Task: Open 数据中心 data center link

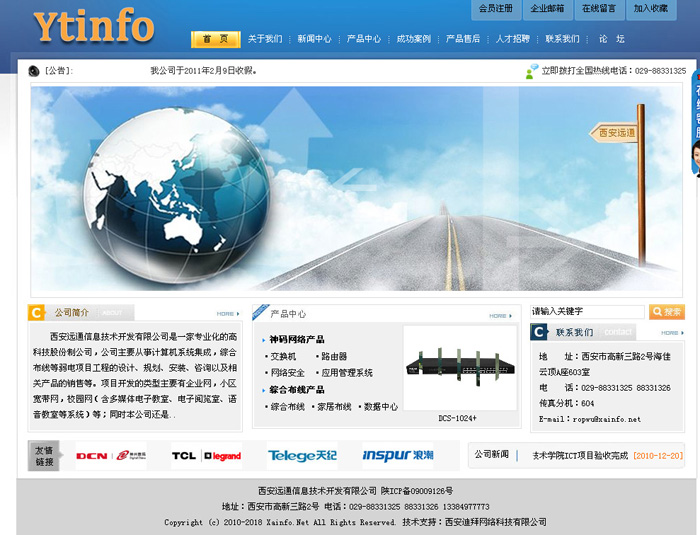Action: point(381,407)
